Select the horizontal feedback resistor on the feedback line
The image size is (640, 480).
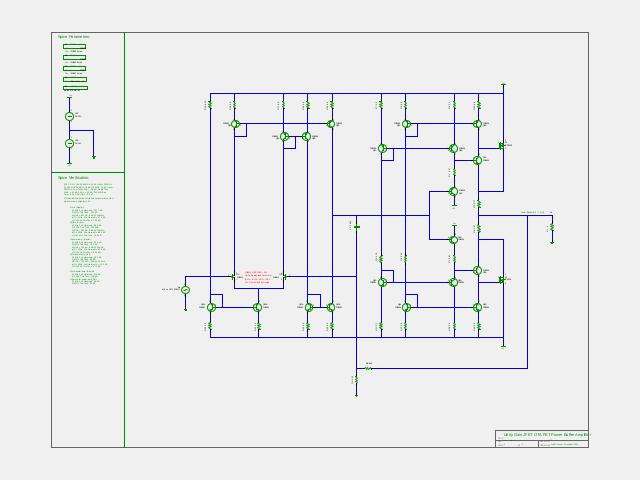pos(368,369)
